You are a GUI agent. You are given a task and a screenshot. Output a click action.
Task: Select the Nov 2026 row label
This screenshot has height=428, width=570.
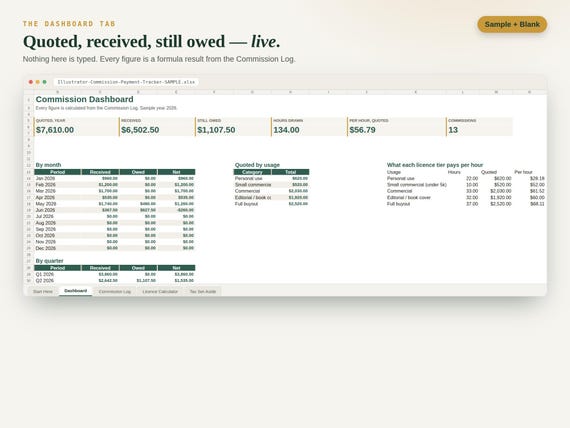[x=45, y=242]
